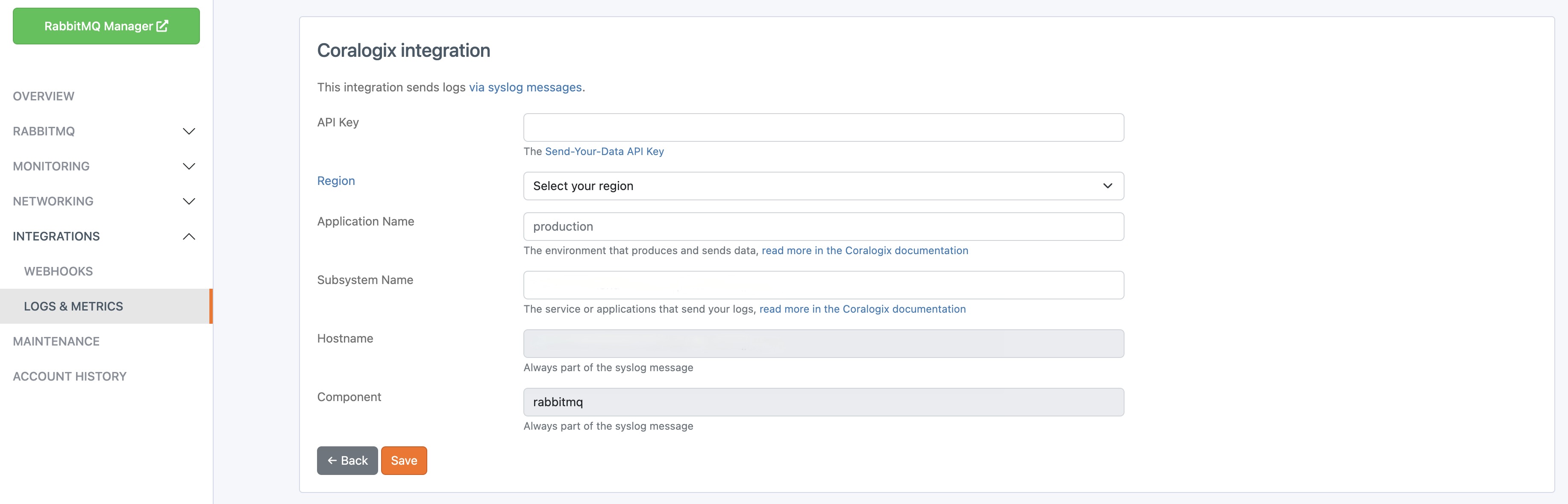Click the 'Always part of the syslog message' text under Hostname

click(x=608, y=368)
